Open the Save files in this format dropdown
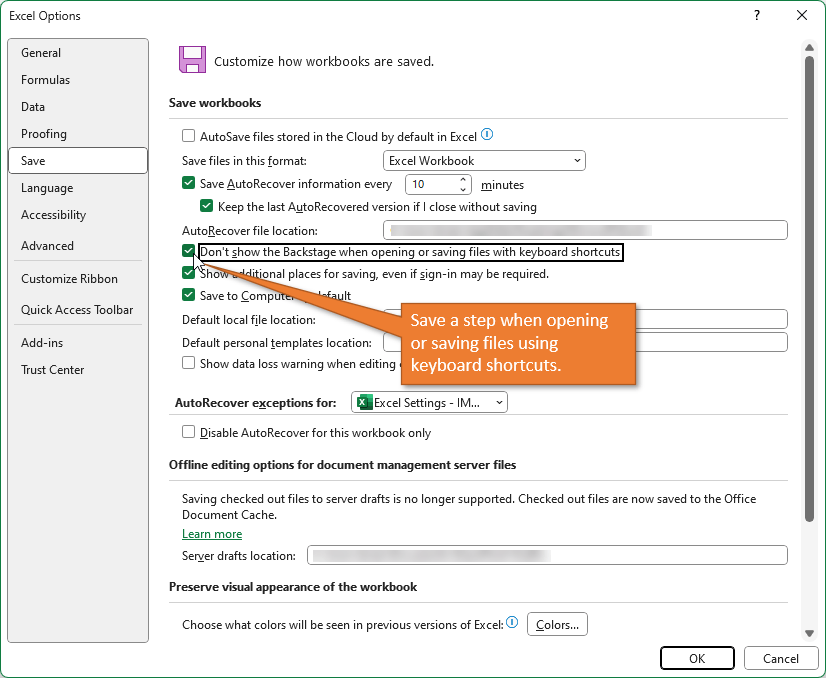The width and height of the screenshot is (826, 678). pos(484,160)
